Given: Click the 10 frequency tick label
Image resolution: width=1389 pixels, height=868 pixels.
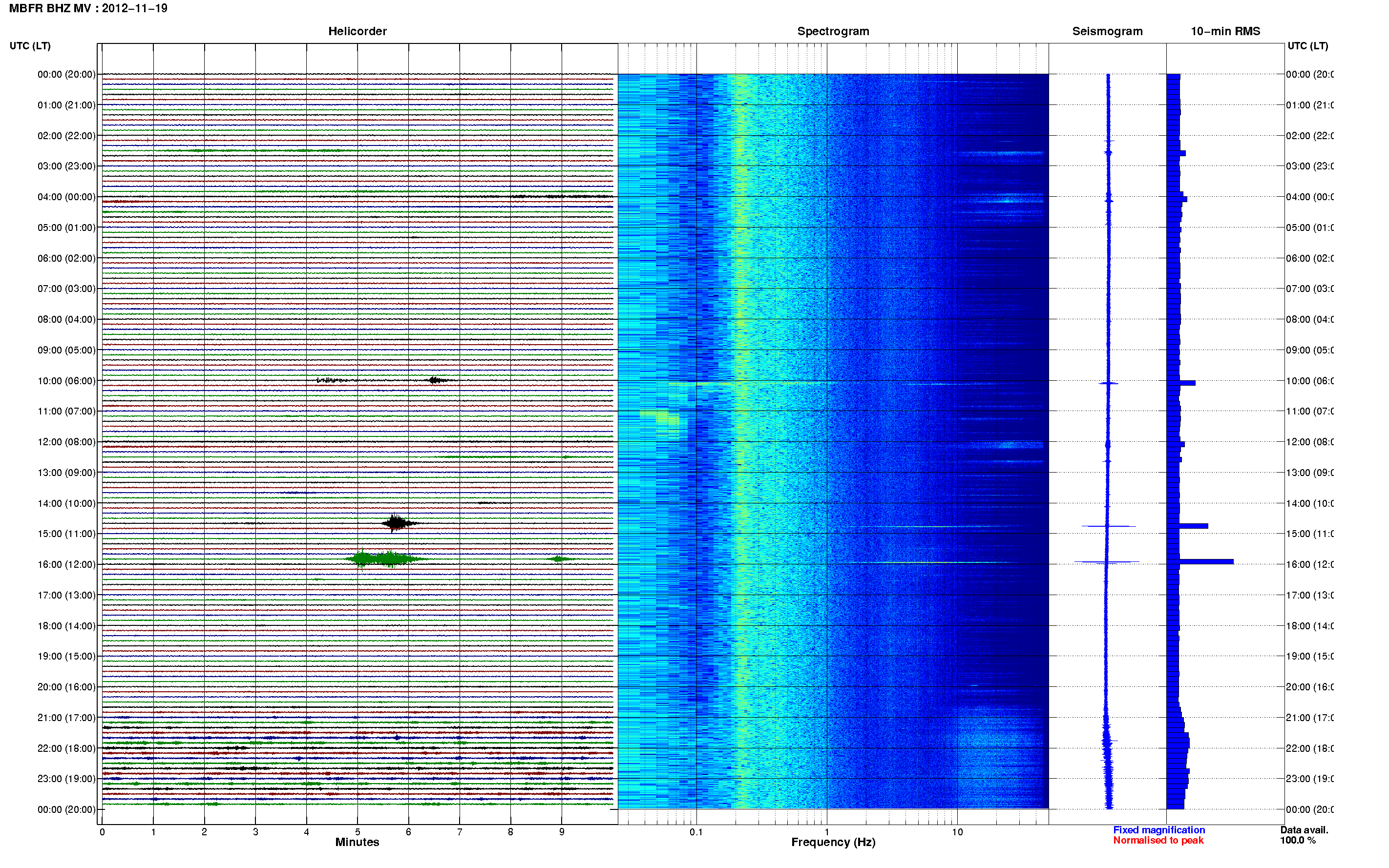Looking at the screenshot, I should click(957, 832).
